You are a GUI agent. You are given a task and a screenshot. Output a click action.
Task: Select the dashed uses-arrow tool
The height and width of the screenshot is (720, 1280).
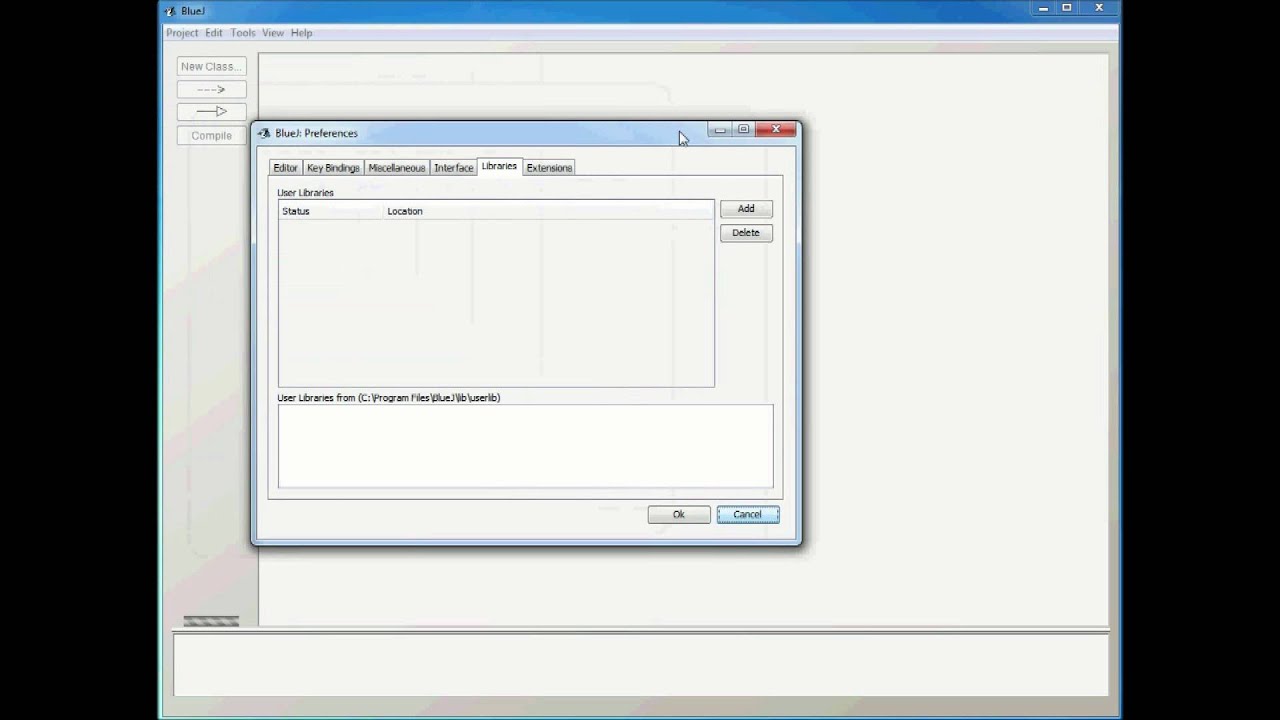coord(211,90)
